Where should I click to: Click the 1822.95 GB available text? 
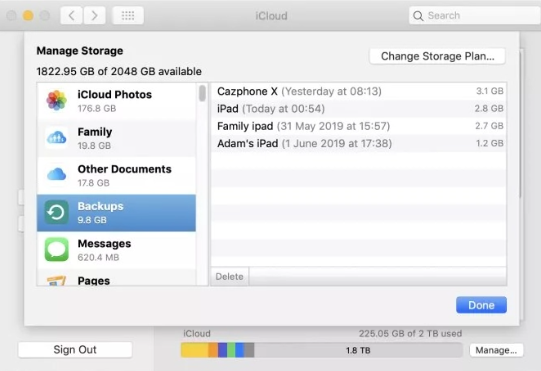[x=119, y=71]
